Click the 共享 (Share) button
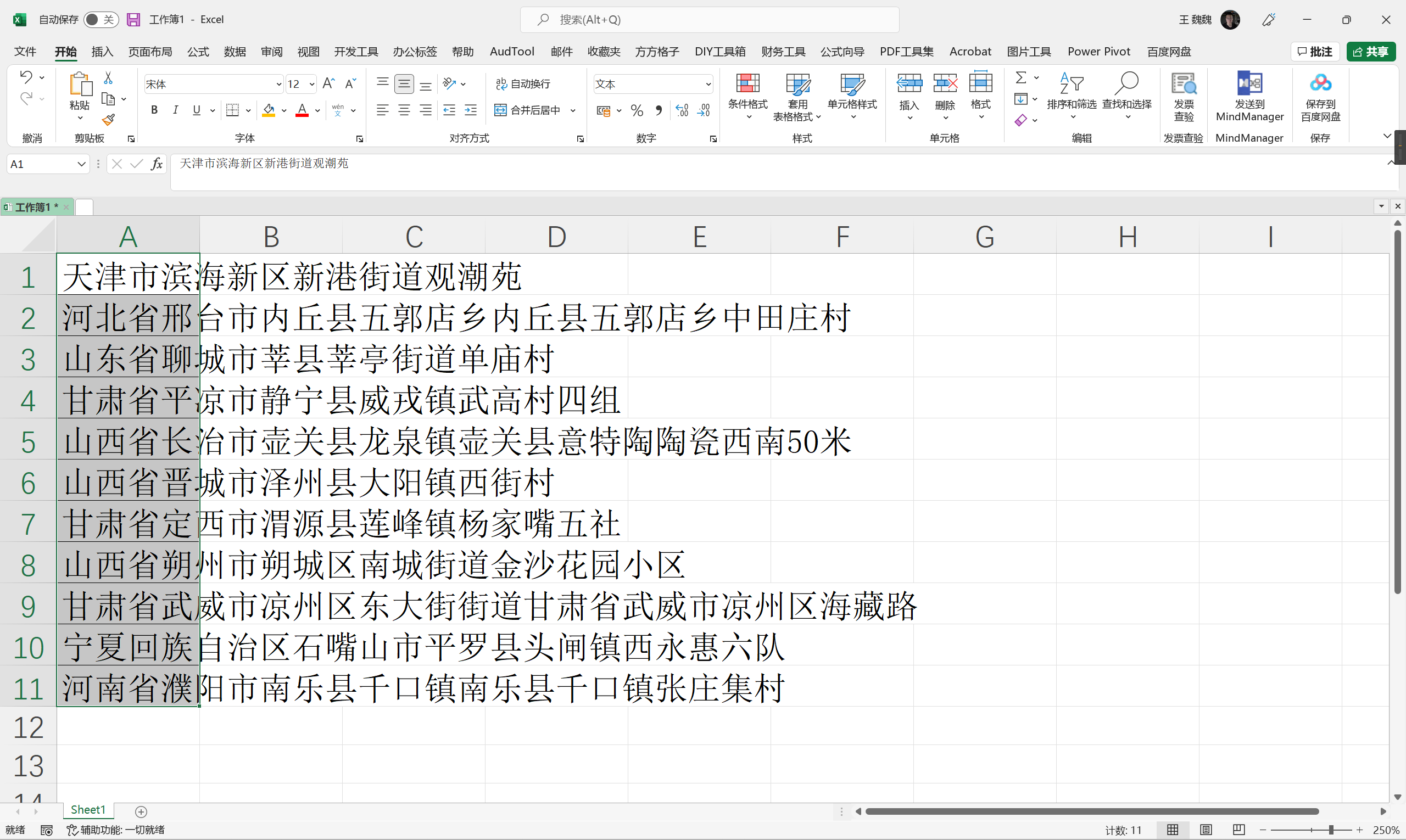 pos(1370,52)
